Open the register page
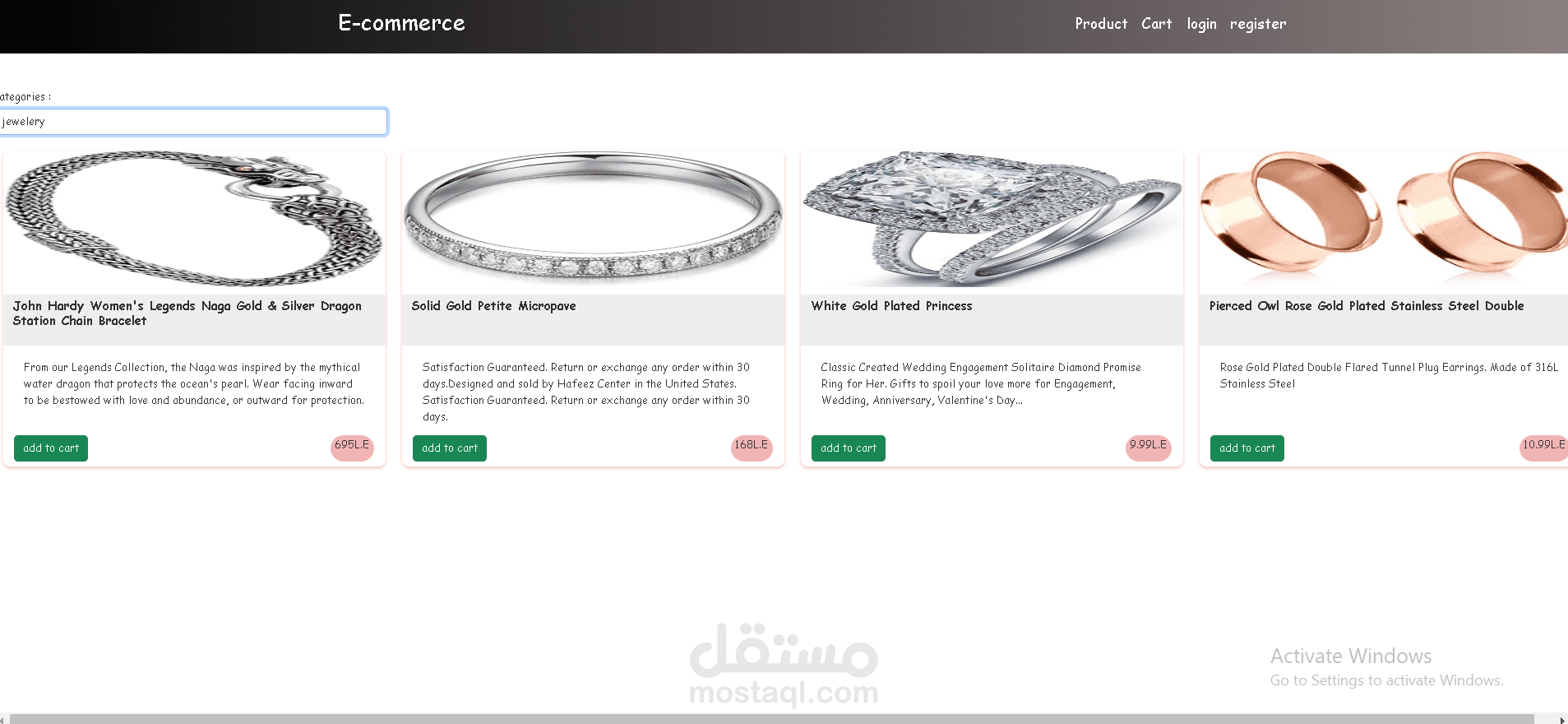 point(1258,24)
